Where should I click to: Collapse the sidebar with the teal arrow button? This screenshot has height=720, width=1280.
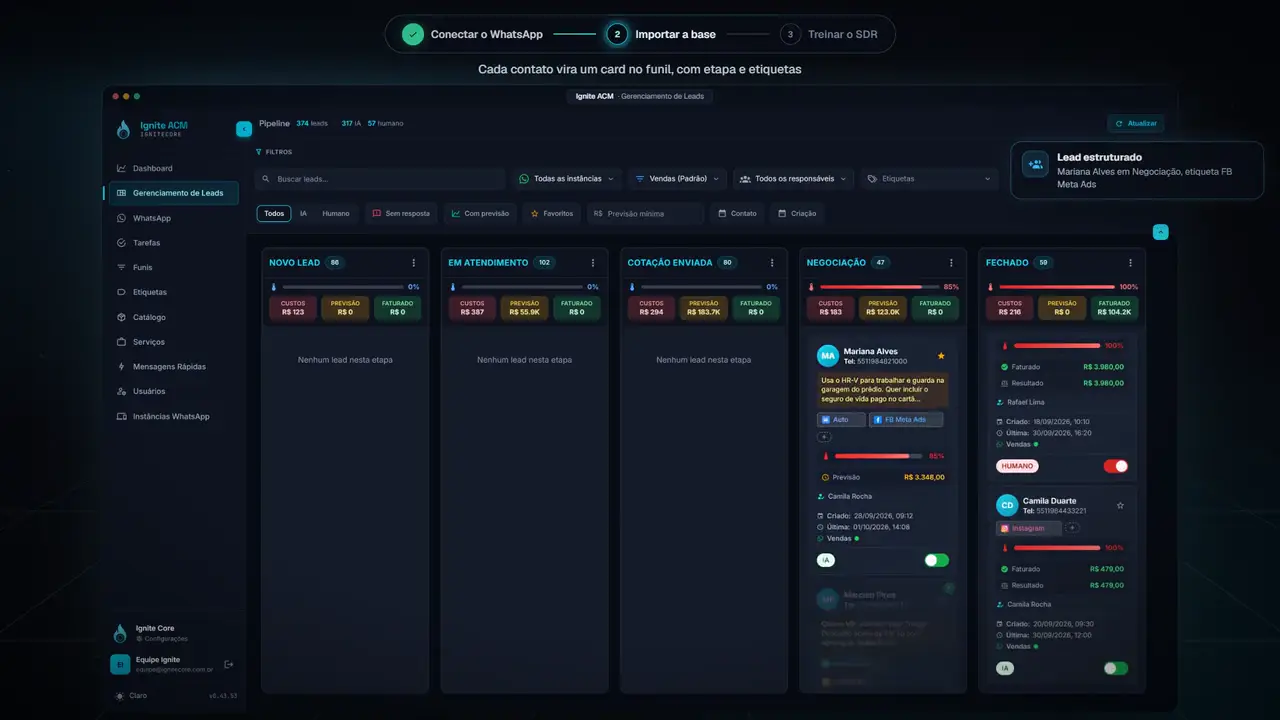pos(244,129)
